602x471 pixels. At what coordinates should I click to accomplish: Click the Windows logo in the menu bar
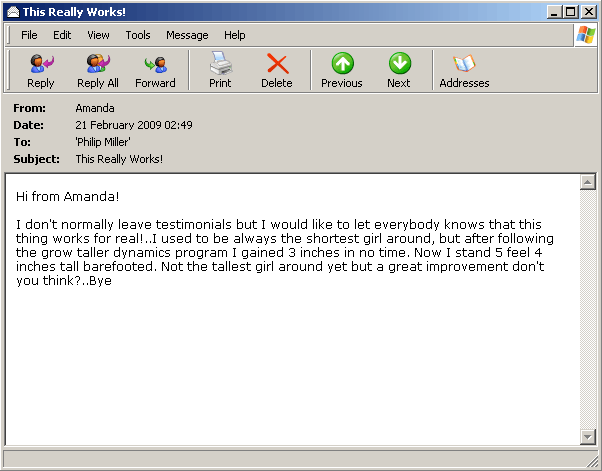click(585, 35)
